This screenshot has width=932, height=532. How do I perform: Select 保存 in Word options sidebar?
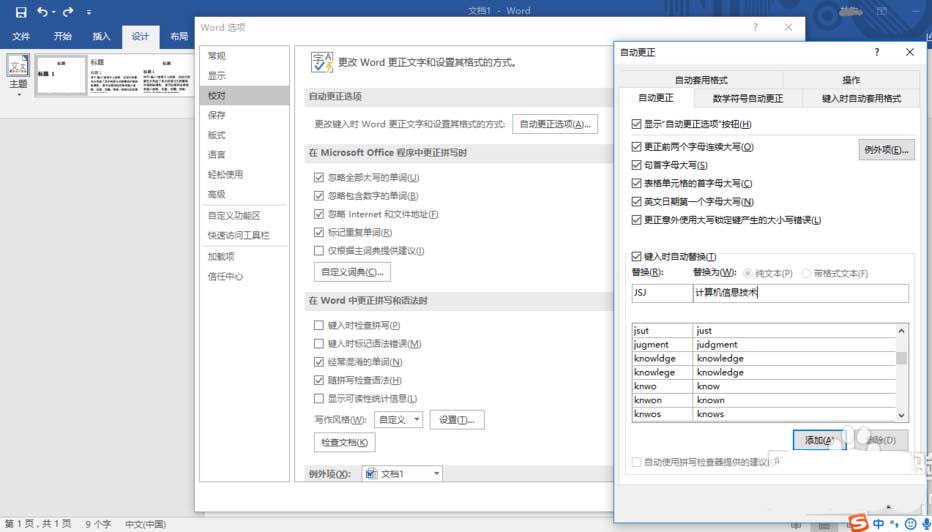click(x=217, y=115)
